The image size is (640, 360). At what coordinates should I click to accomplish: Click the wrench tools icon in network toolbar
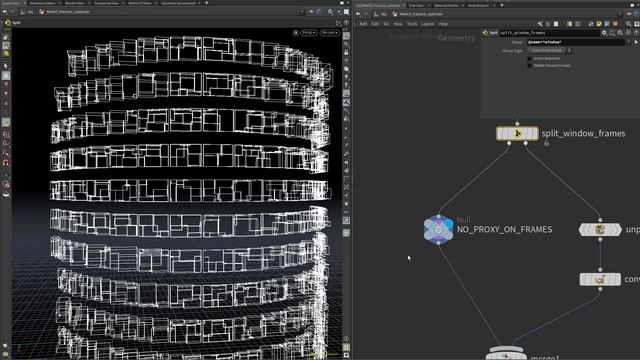pos(540,24)
